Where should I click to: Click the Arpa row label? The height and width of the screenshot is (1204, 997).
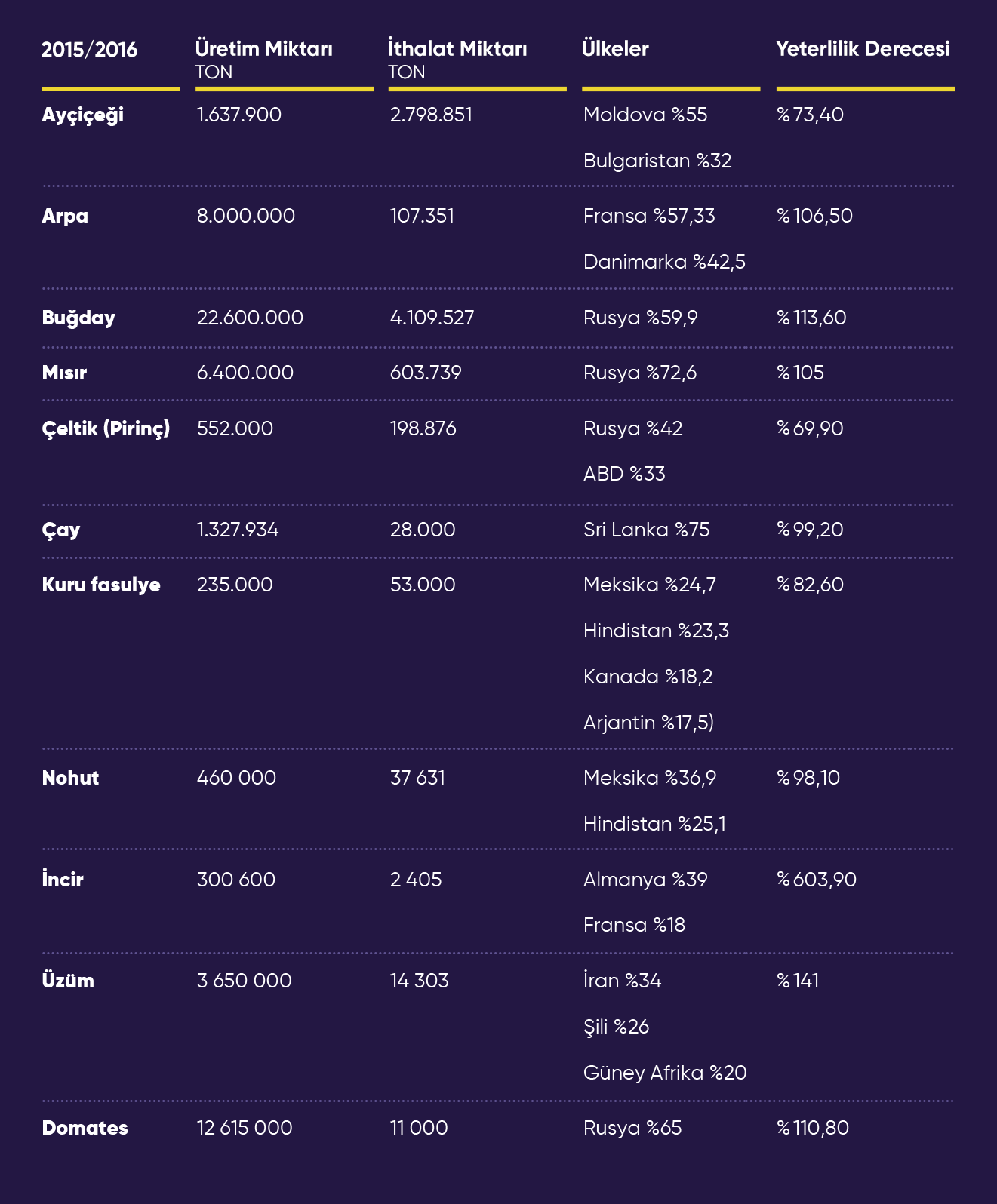tap(65, 217)
